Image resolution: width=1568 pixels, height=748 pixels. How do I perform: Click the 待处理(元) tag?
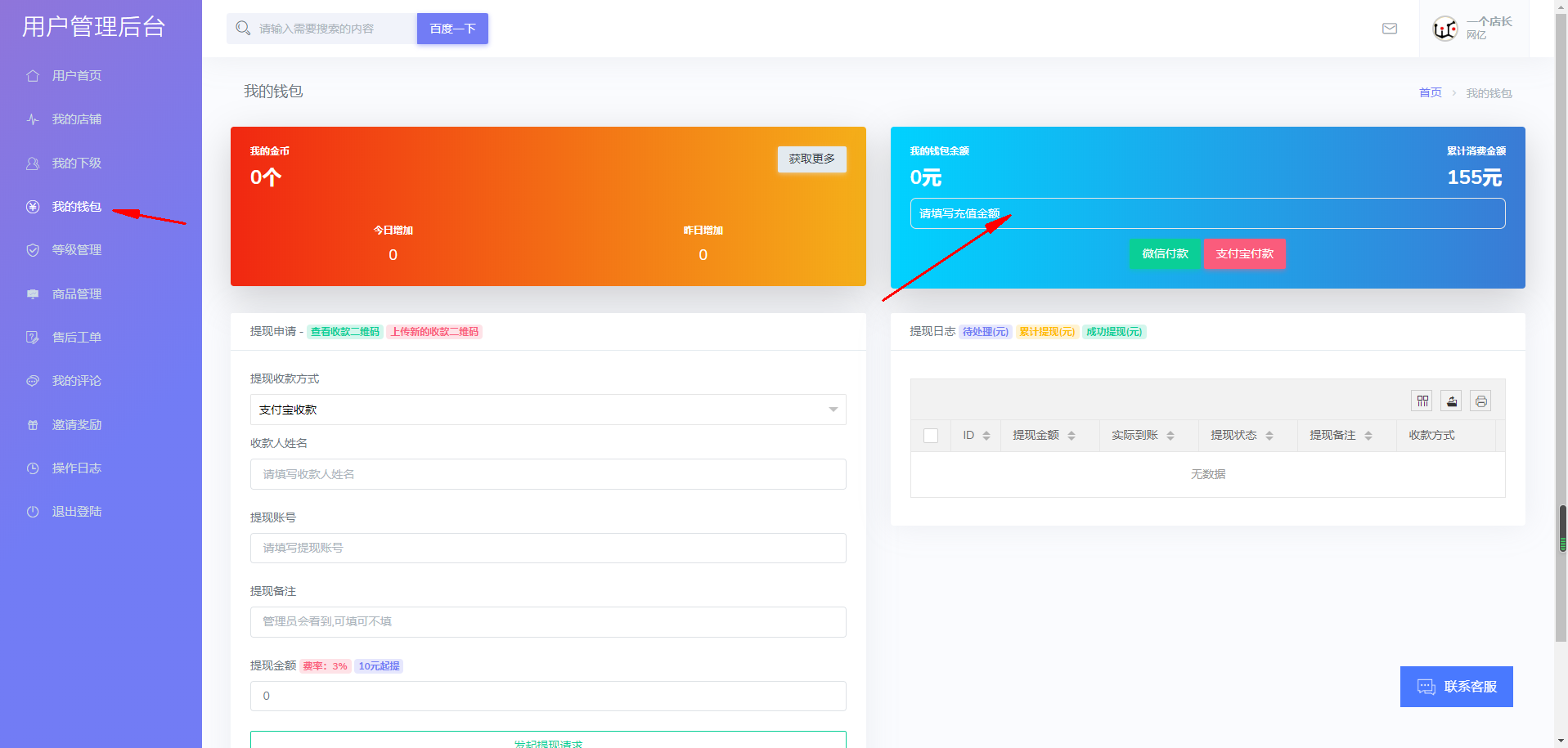pos(986,332)
